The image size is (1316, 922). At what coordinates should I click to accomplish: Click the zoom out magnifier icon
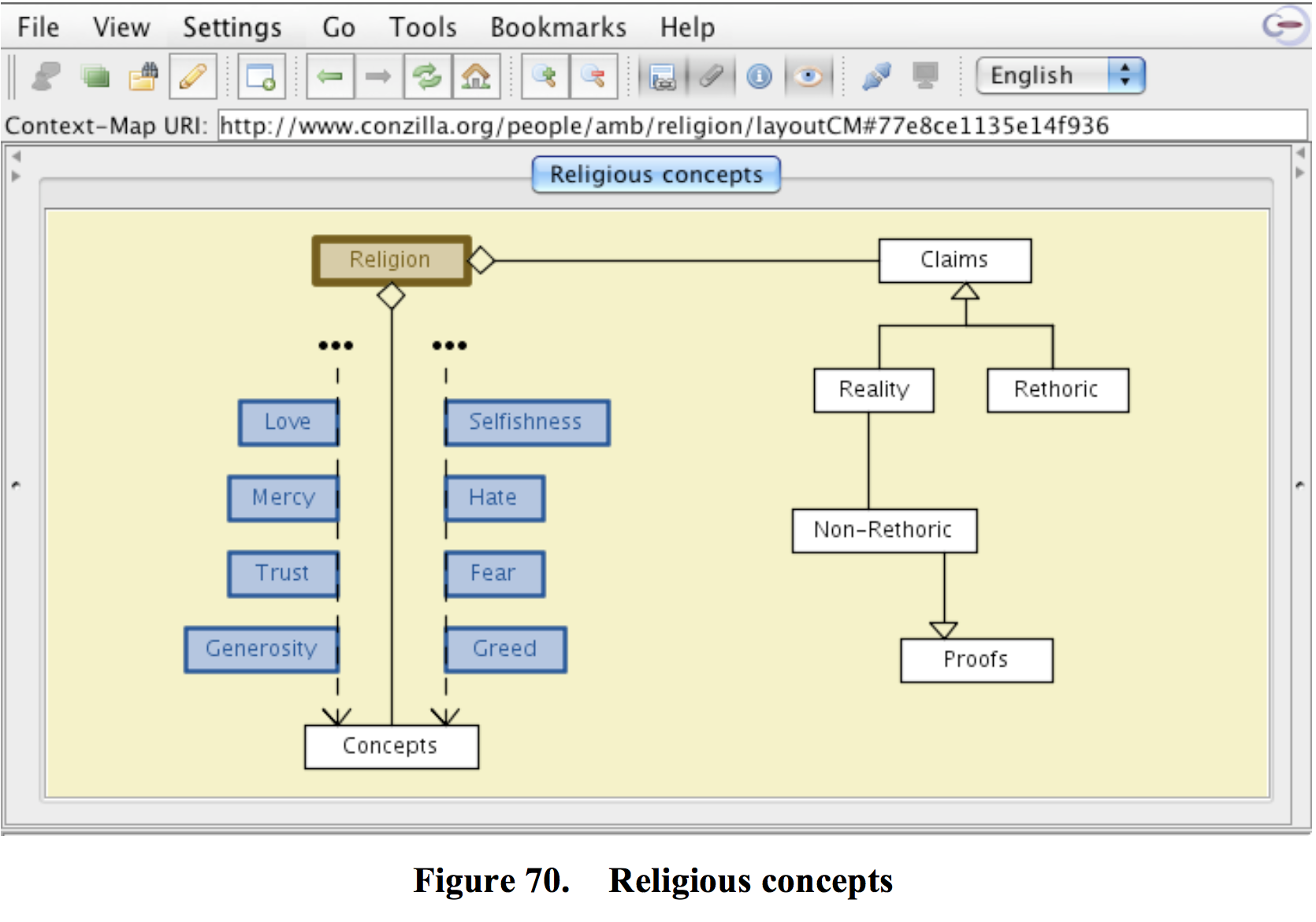pos(593,76)
